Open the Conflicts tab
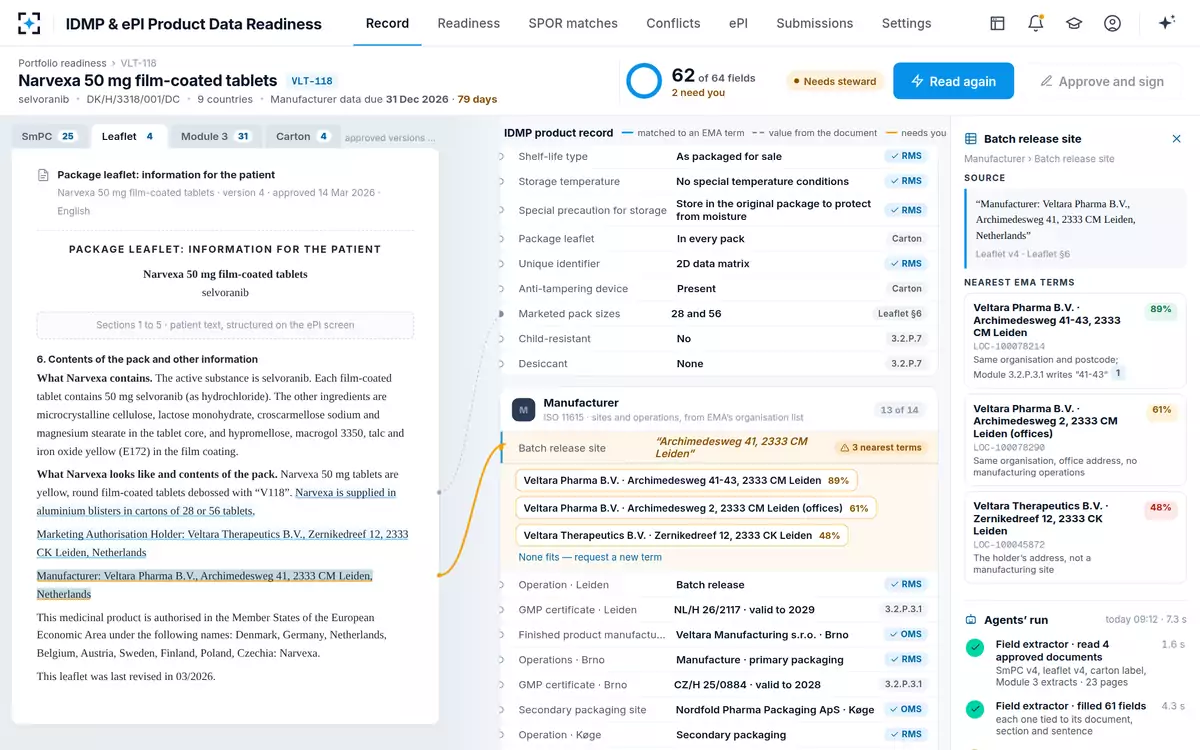This screenshot has width=1200, height=750. [673, 23]
